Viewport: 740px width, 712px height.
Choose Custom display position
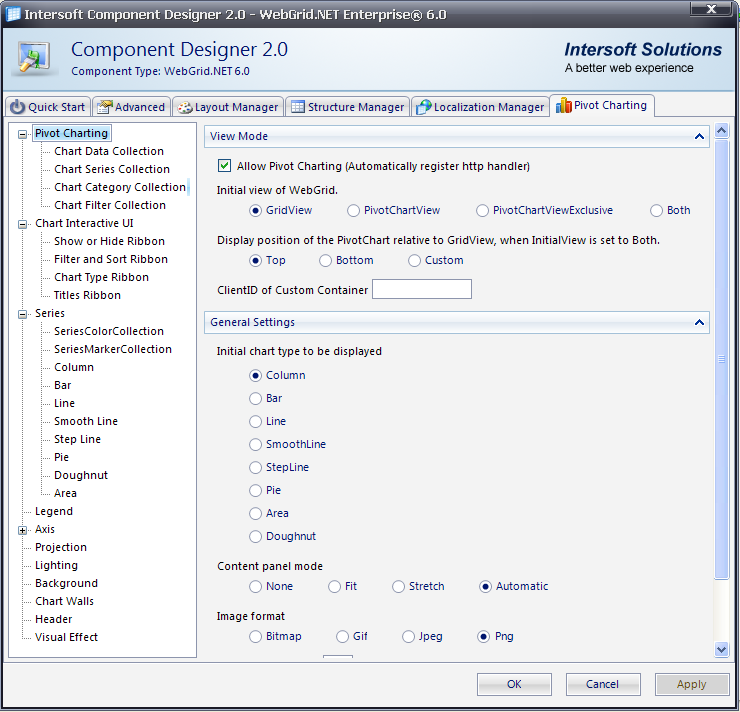tap(414, 260)
